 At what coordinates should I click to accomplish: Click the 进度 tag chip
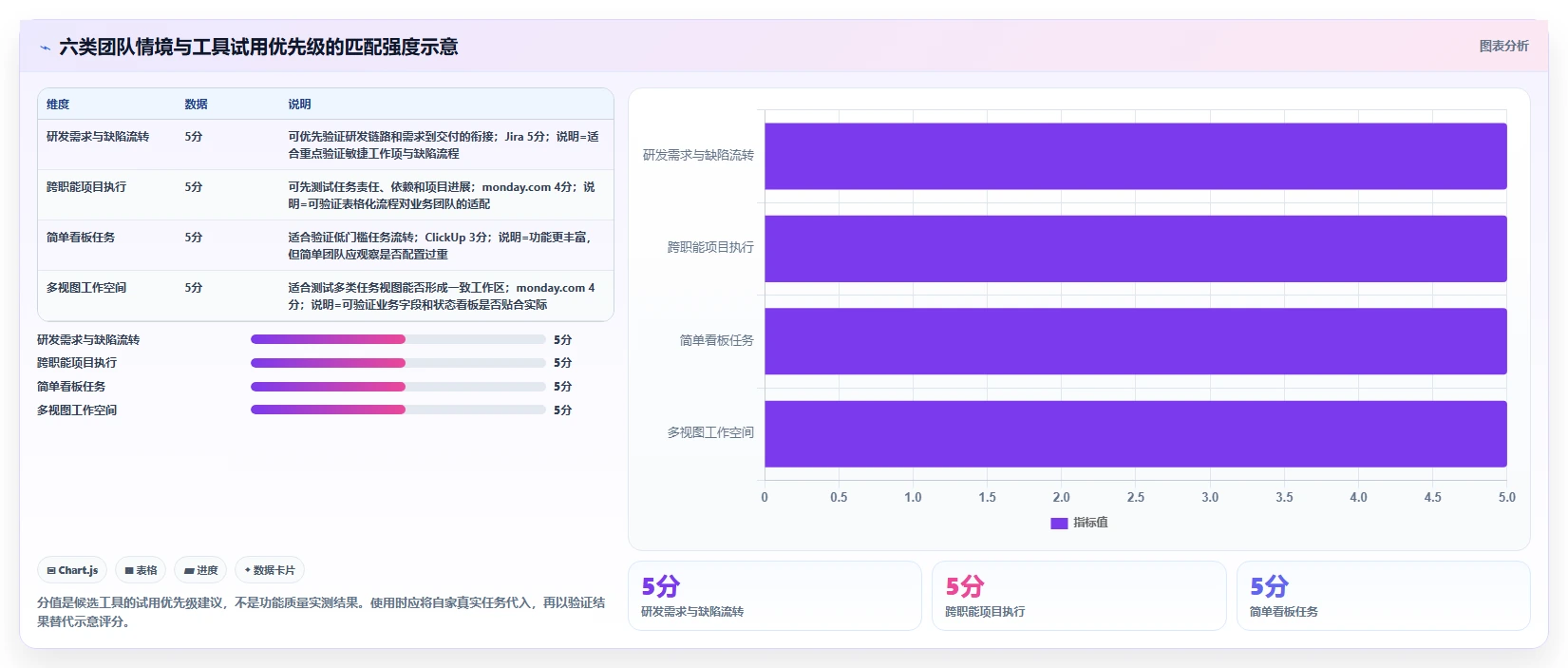(x=200, y=570)
